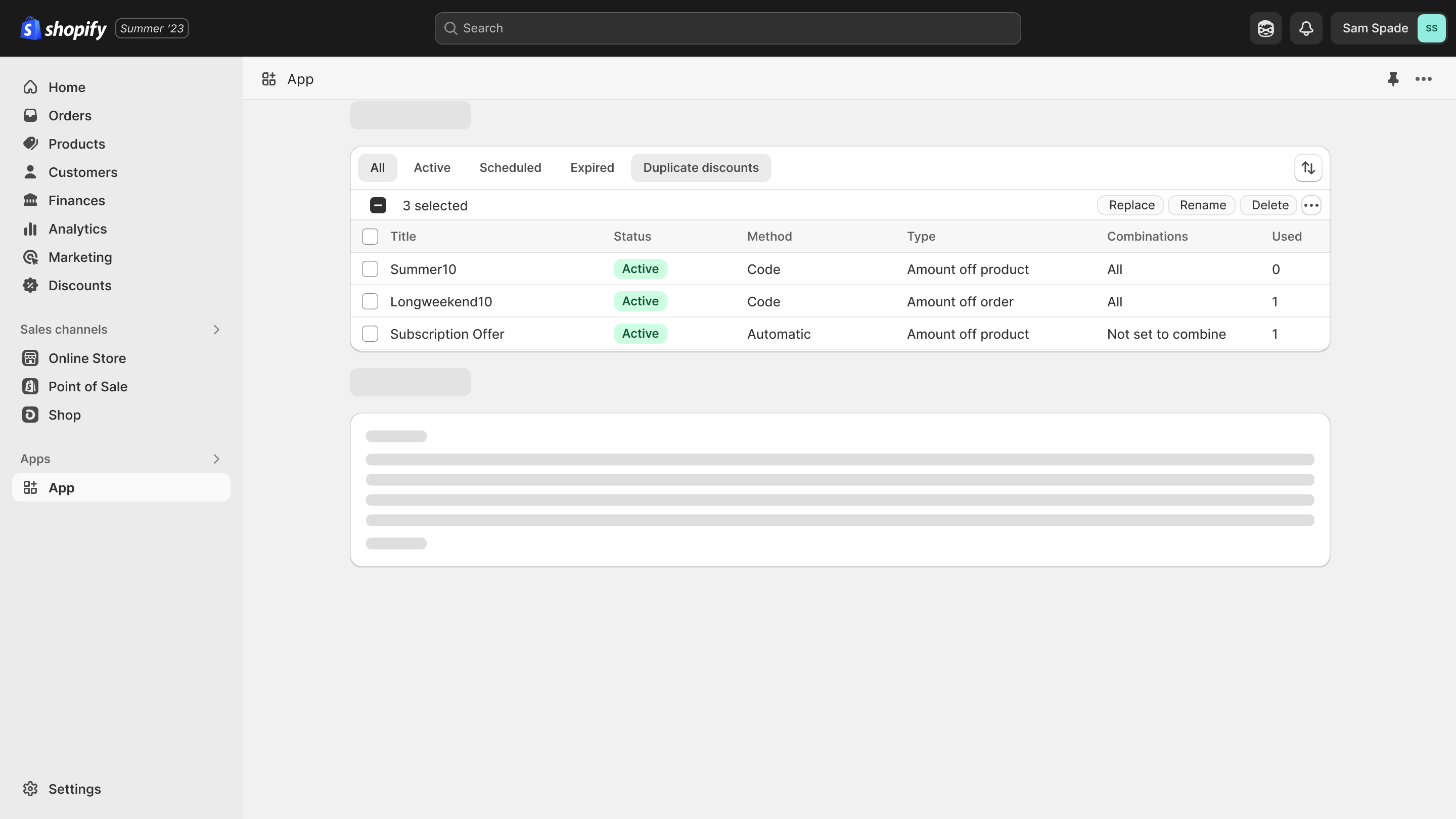This screenshot has width=1456, height=819.
Task: Click the Discounts badge icon
Action: click(30, 286)
